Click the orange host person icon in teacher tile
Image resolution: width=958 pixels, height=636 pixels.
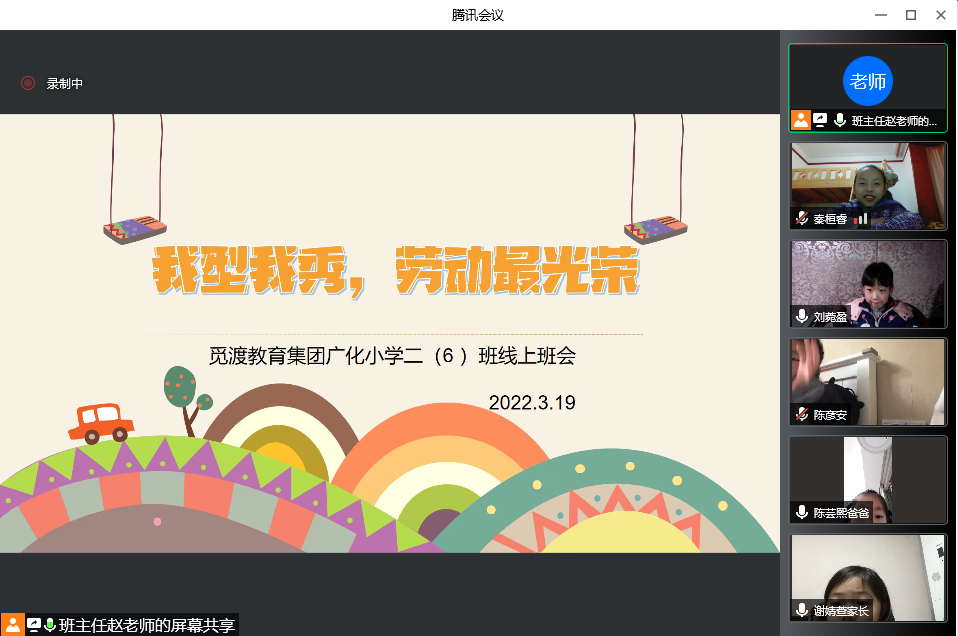(801, 120)
